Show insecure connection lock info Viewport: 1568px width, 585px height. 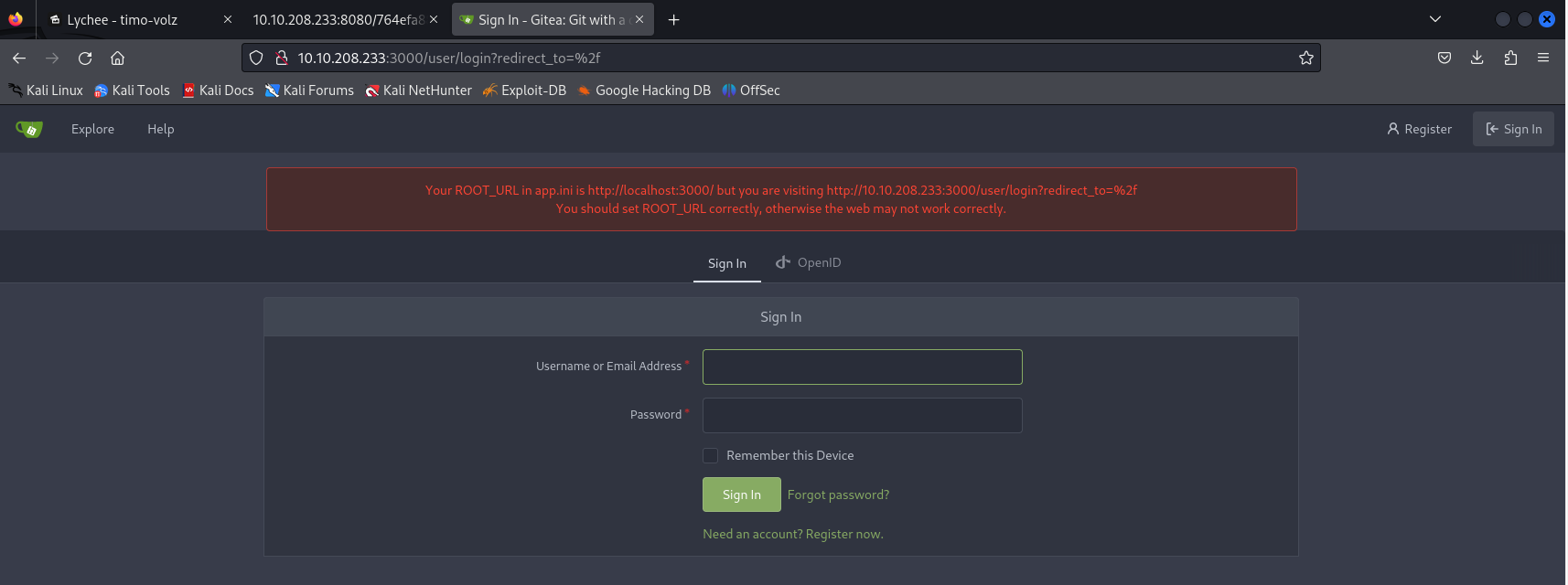282,58
